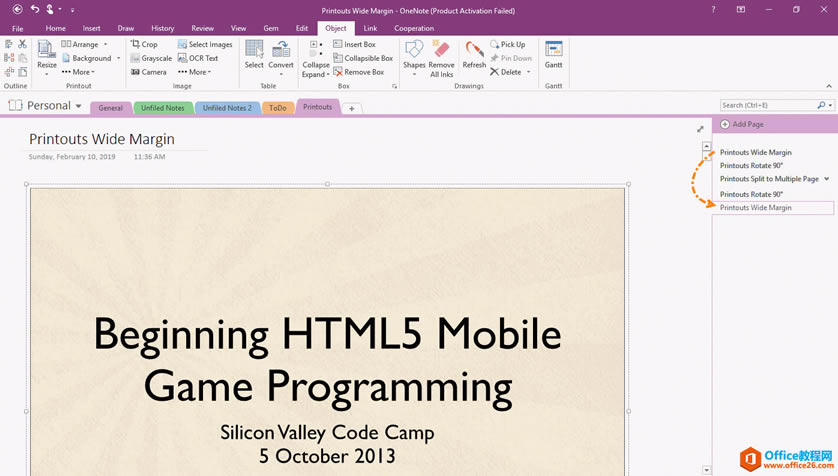Click Crop image tool
This screenshot has height=476, width=838.
click(x=144, y=44)
